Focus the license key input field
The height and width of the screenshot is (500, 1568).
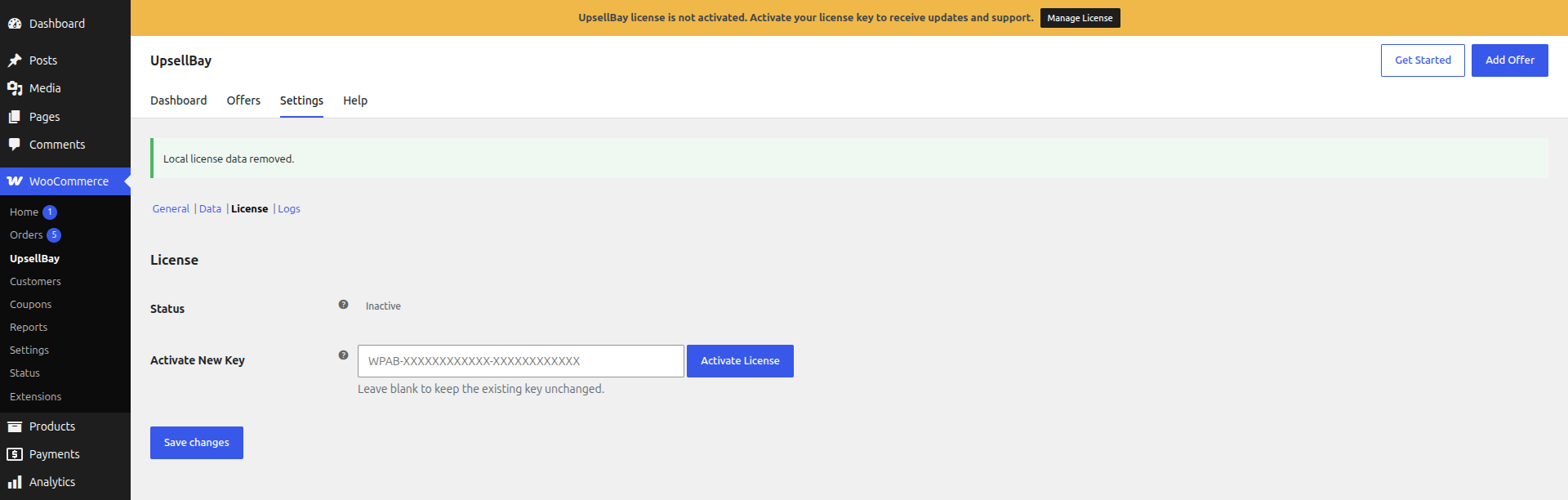[520, 361]
